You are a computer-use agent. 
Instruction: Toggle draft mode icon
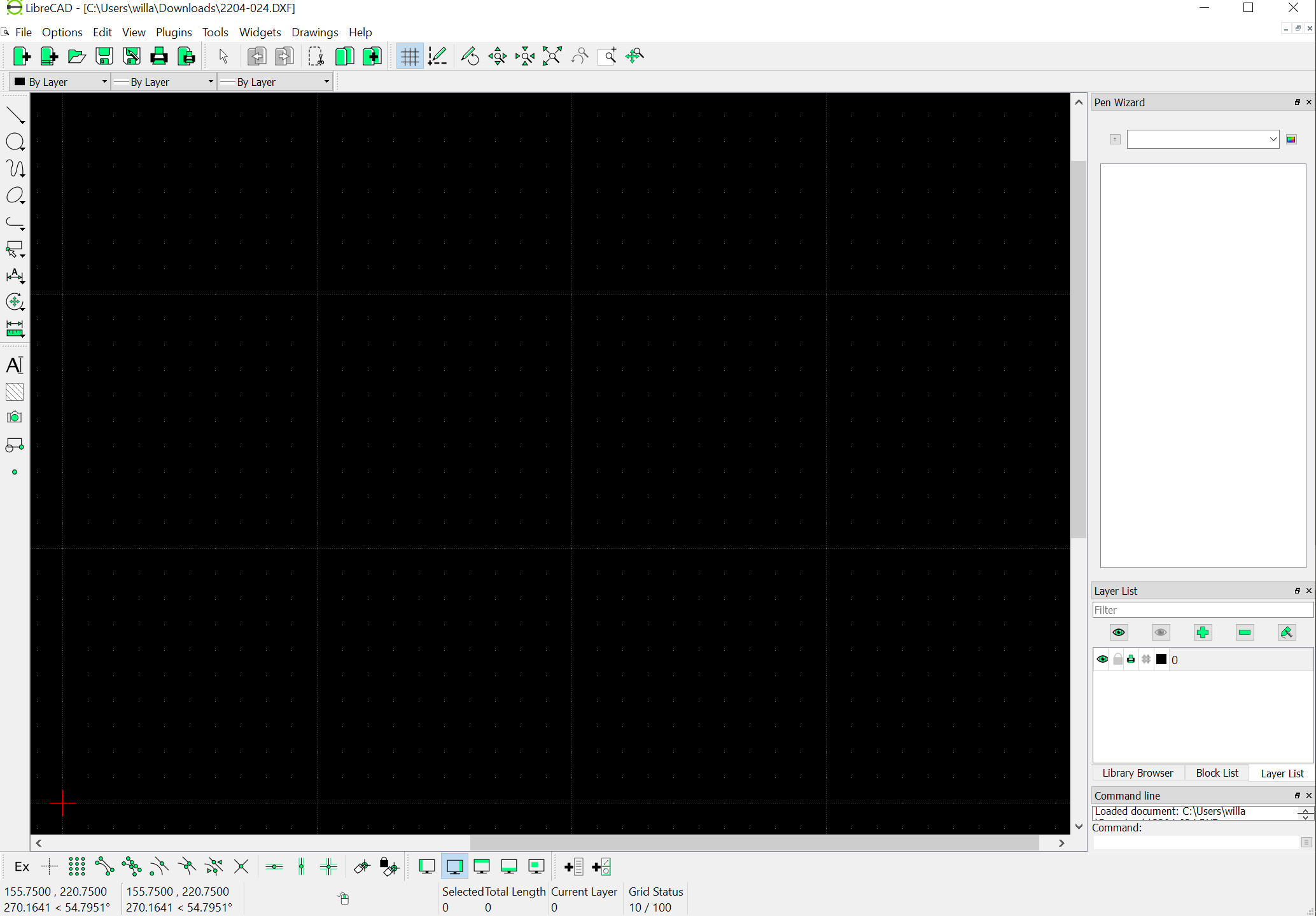click(x=438, y=57)
